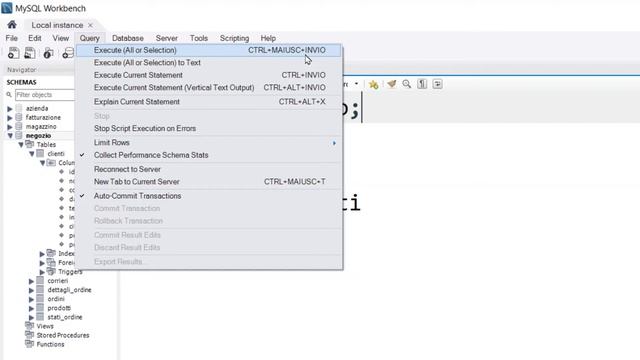The image size is (640, 360).
Task: Open the Database menu
Action: (x=128, y=38)
